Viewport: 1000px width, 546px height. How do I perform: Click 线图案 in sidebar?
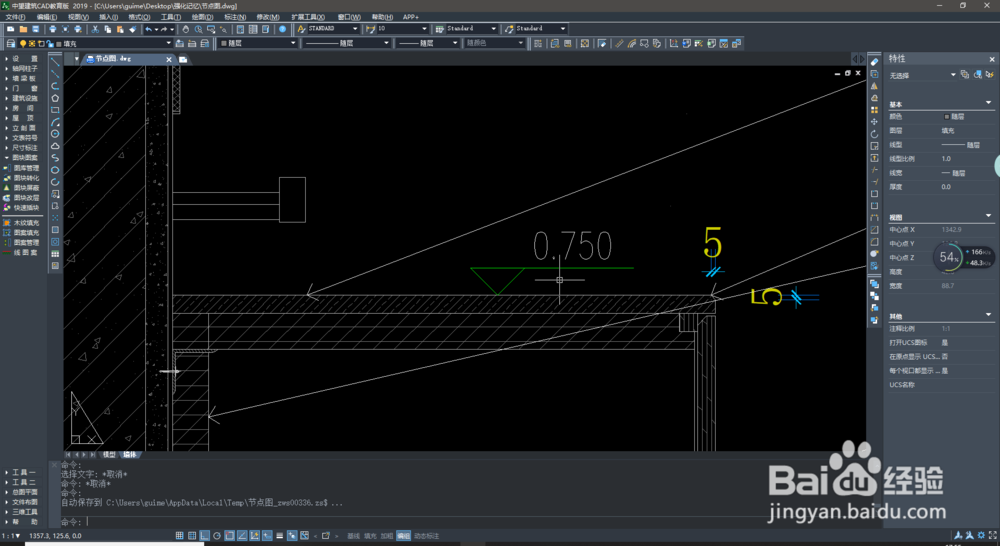click(x=22, y=253)
